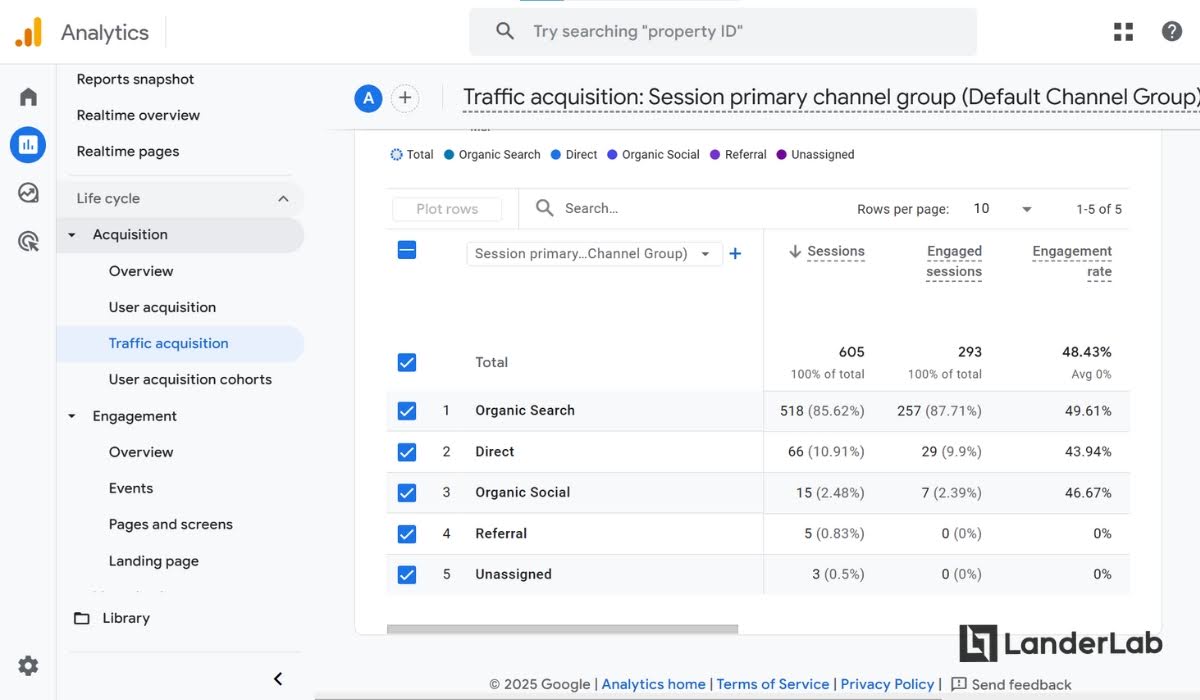Viewport: 1200px width, 700px height.
Task: Collapse the navigation with left chevron
Action: 278,679
